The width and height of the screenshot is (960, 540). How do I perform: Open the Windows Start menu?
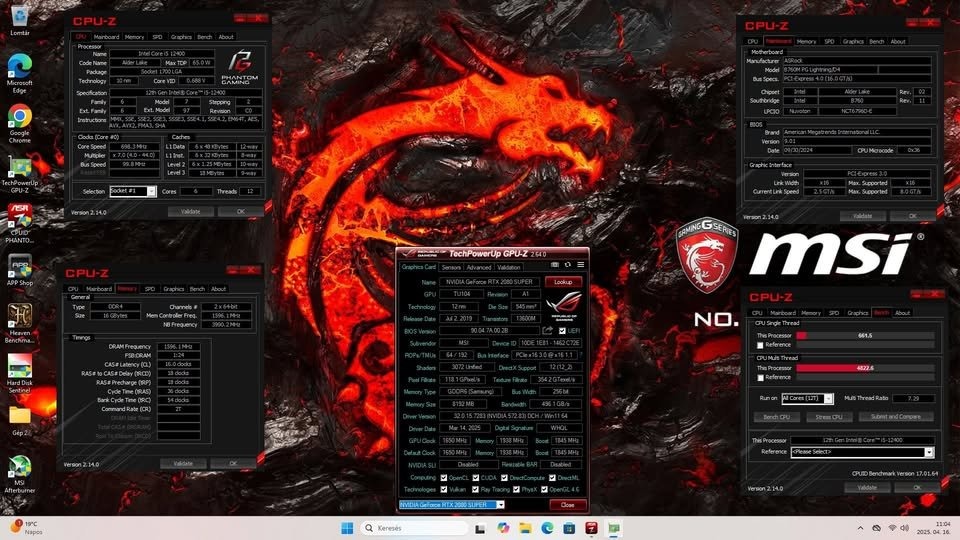point(347,528)
